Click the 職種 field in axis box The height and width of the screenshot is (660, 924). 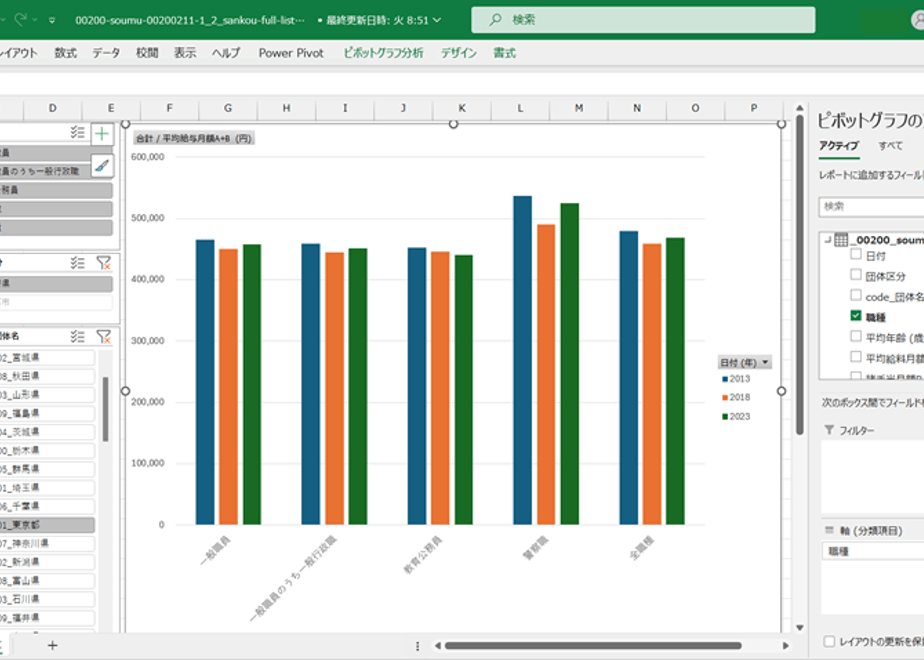(x=873, y=552)
